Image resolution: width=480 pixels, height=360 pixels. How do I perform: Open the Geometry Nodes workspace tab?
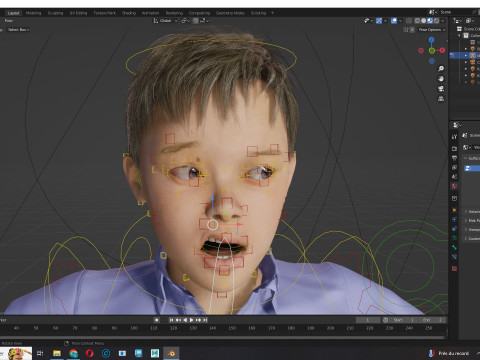pyautogui.click(x=230, y=13)
